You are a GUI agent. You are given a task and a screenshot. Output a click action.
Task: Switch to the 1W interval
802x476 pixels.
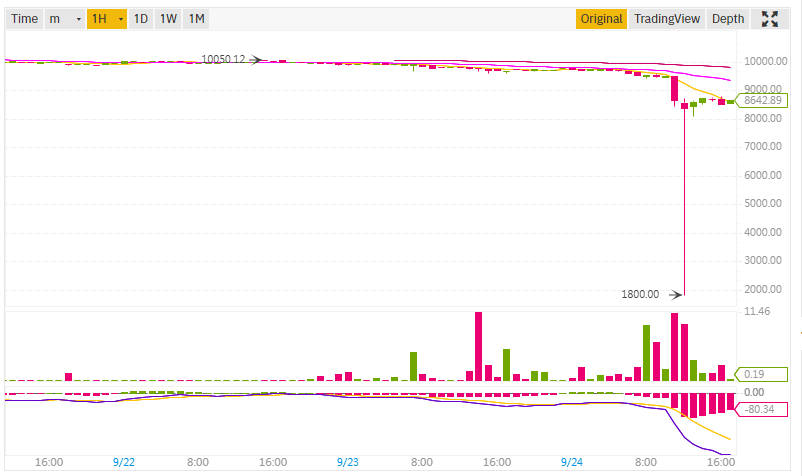(x=168, y=19)
